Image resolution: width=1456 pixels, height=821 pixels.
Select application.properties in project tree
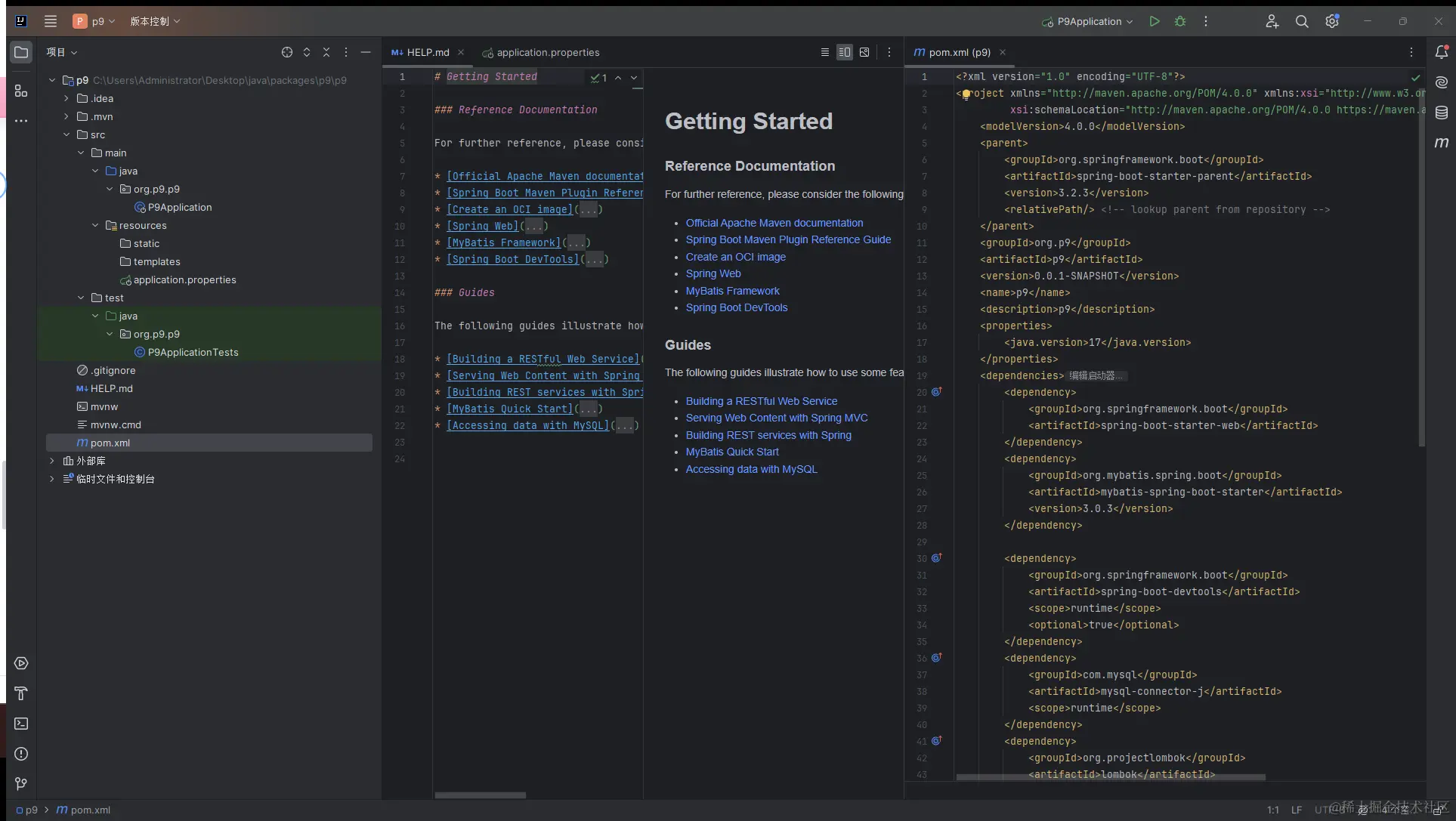point(178,279)
